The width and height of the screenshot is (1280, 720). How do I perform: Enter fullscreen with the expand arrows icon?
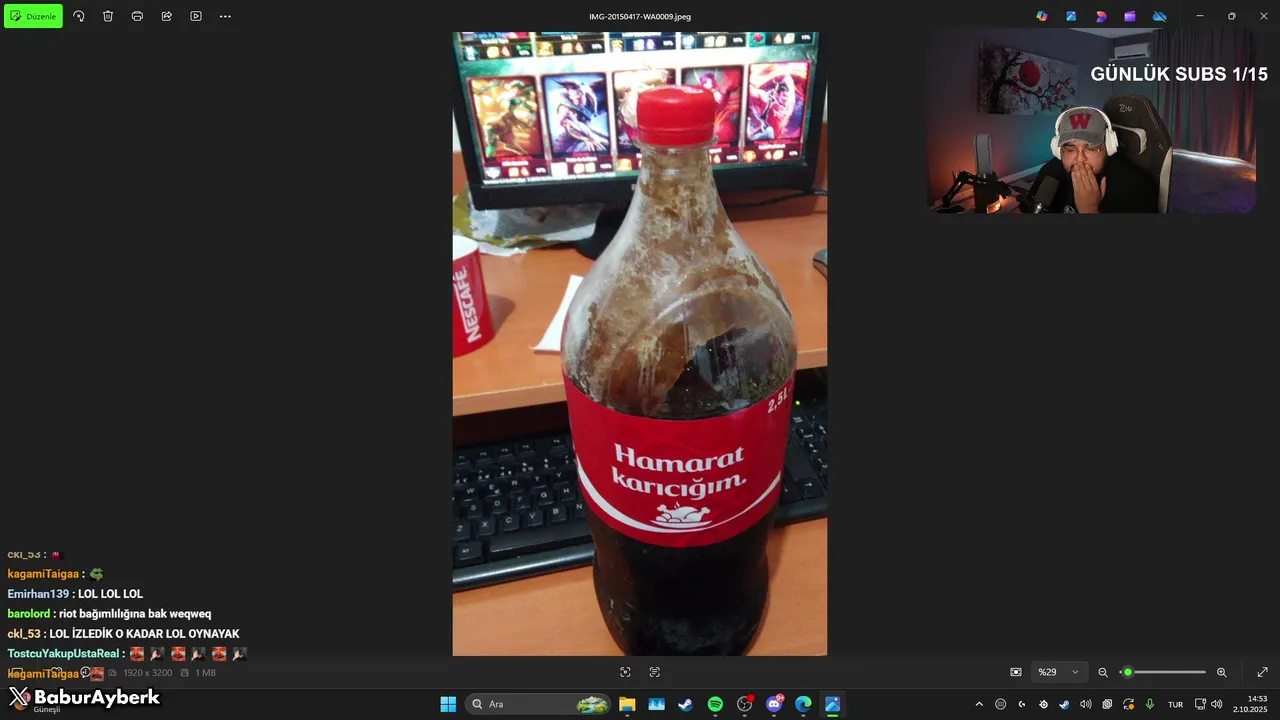(x=1262, y=672)
